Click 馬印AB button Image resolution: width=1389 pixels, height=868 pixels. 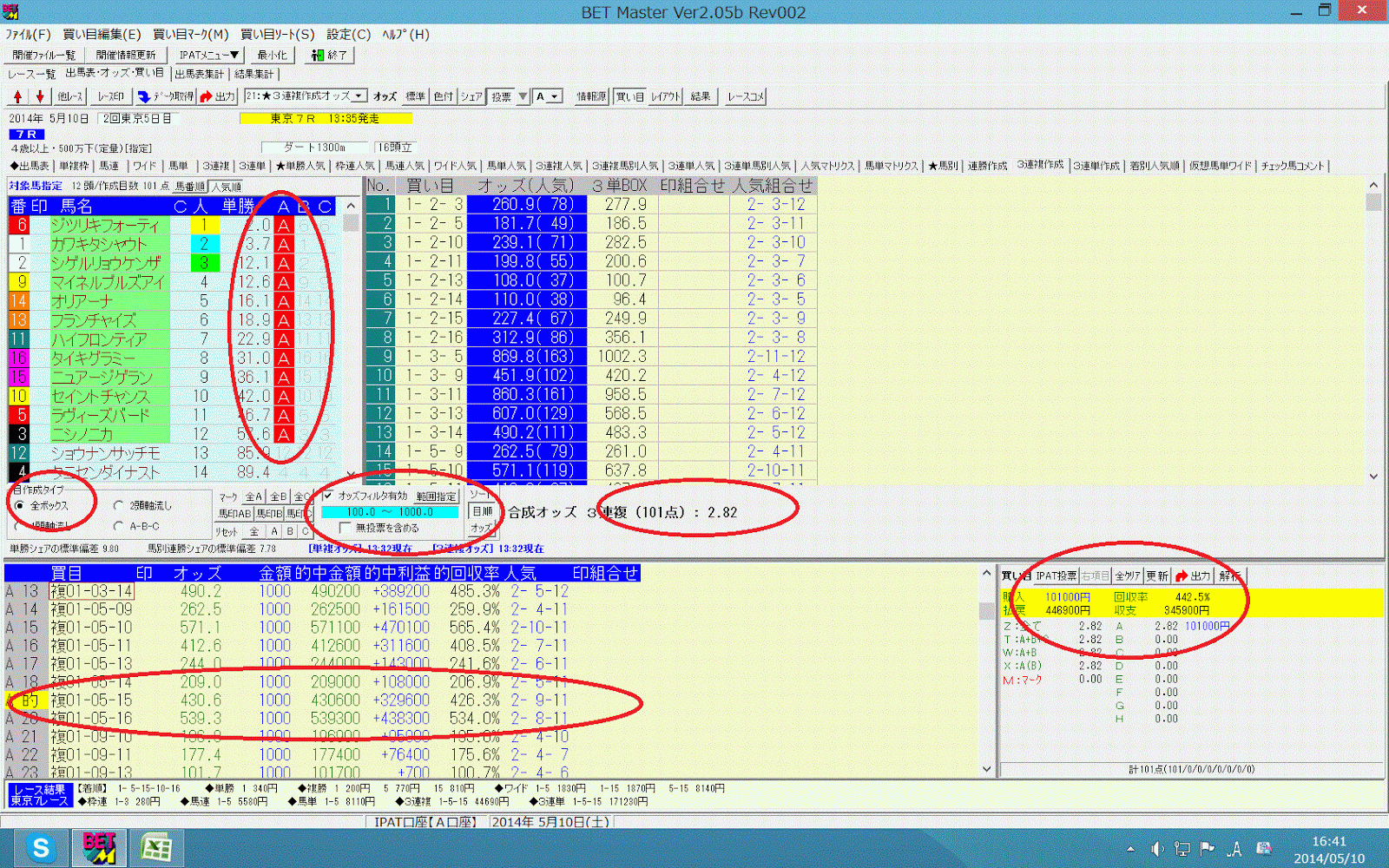pyautogui.click(x=234, y=514)
